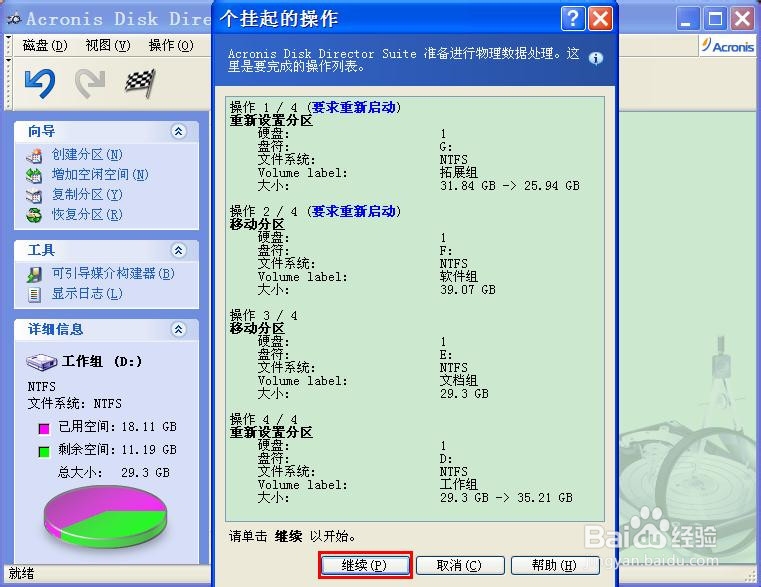This screenshot has width=761, height=587.
Task: Click the volume label 软件组
Action: pyautogui.click(x=459, y=276)
